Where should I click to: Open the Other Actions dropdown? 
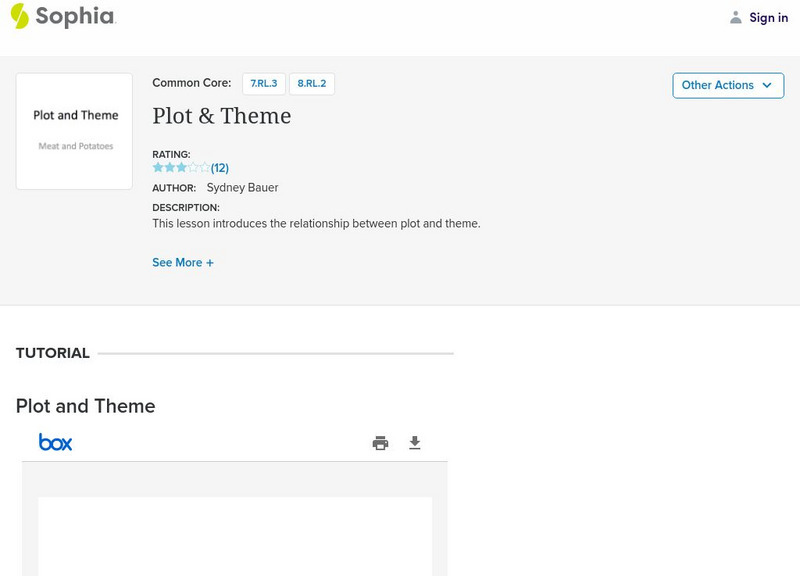(728, 85)
